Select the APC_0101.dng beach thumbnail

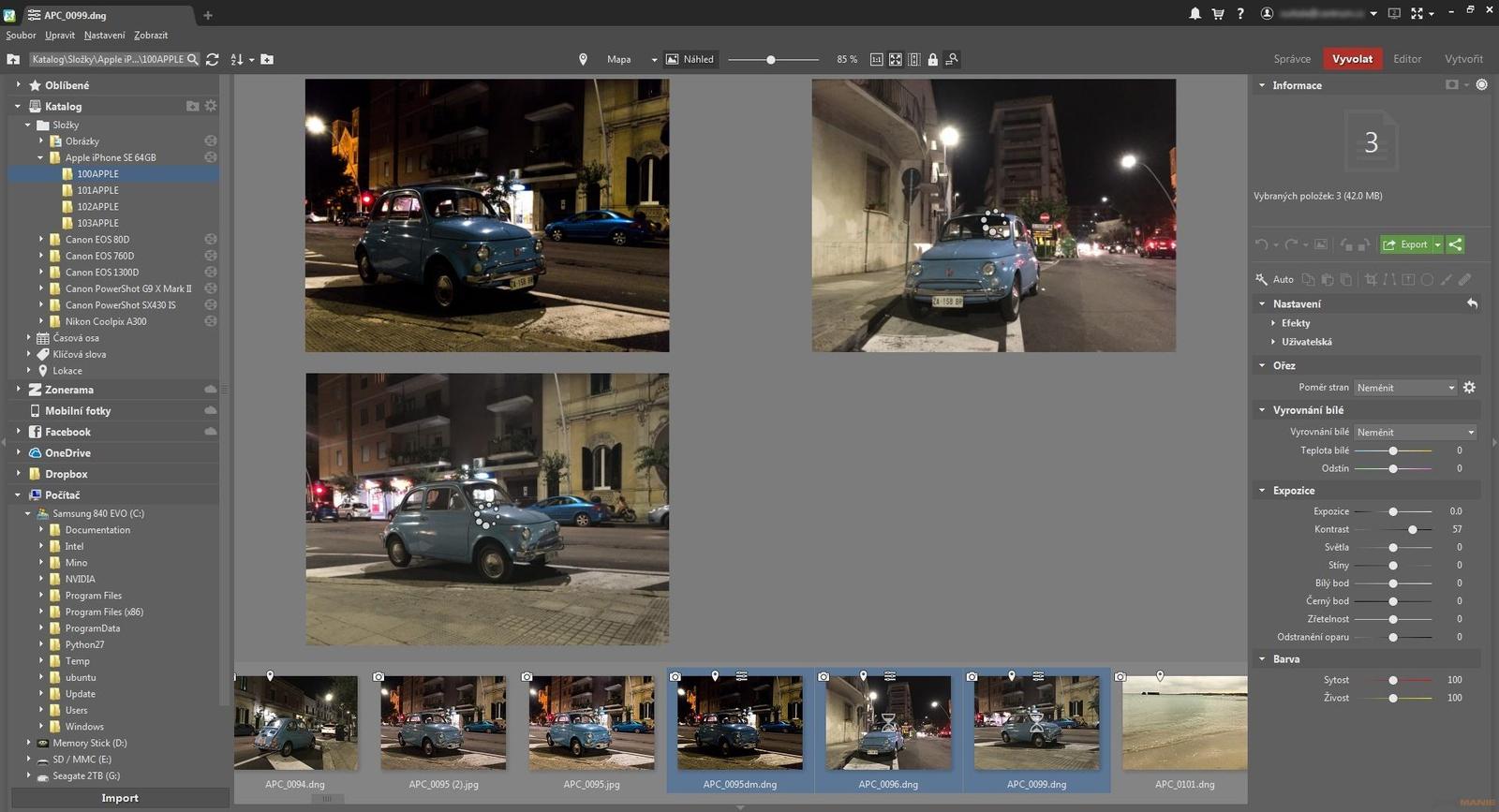tap(1184, 723)
